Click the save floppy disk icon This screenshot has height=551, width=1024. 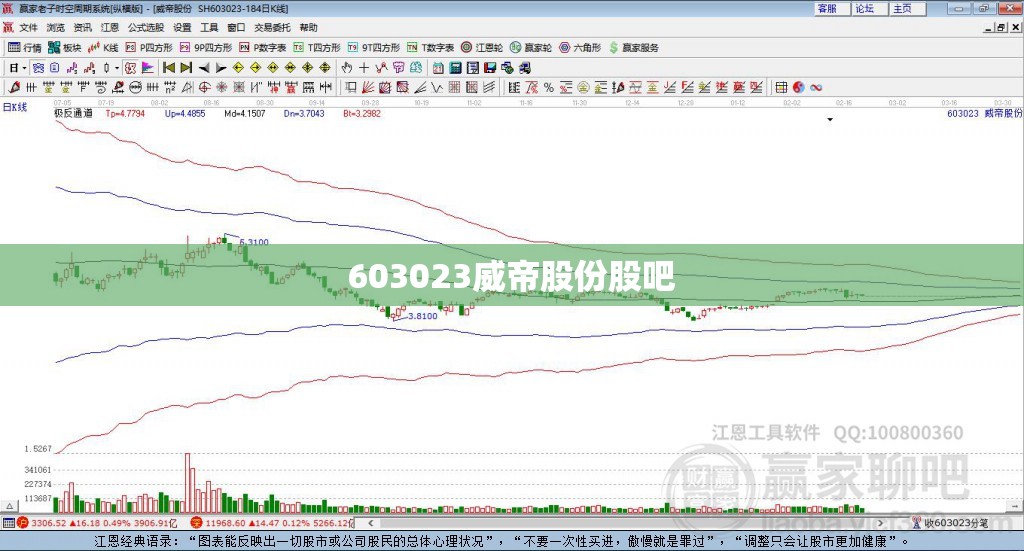click(x=490, y=67)
